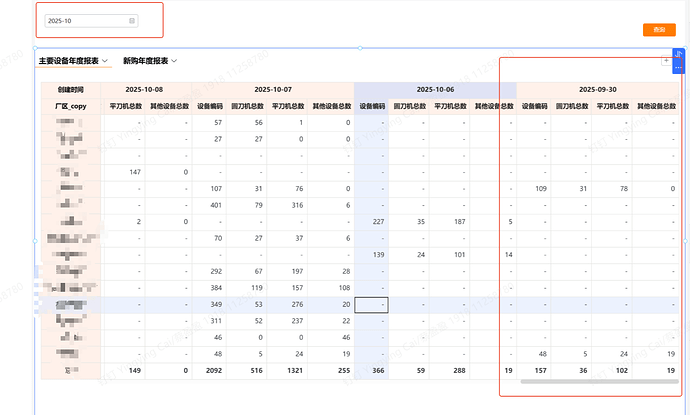Click the calendar icon in the date field

coord(132,20)
